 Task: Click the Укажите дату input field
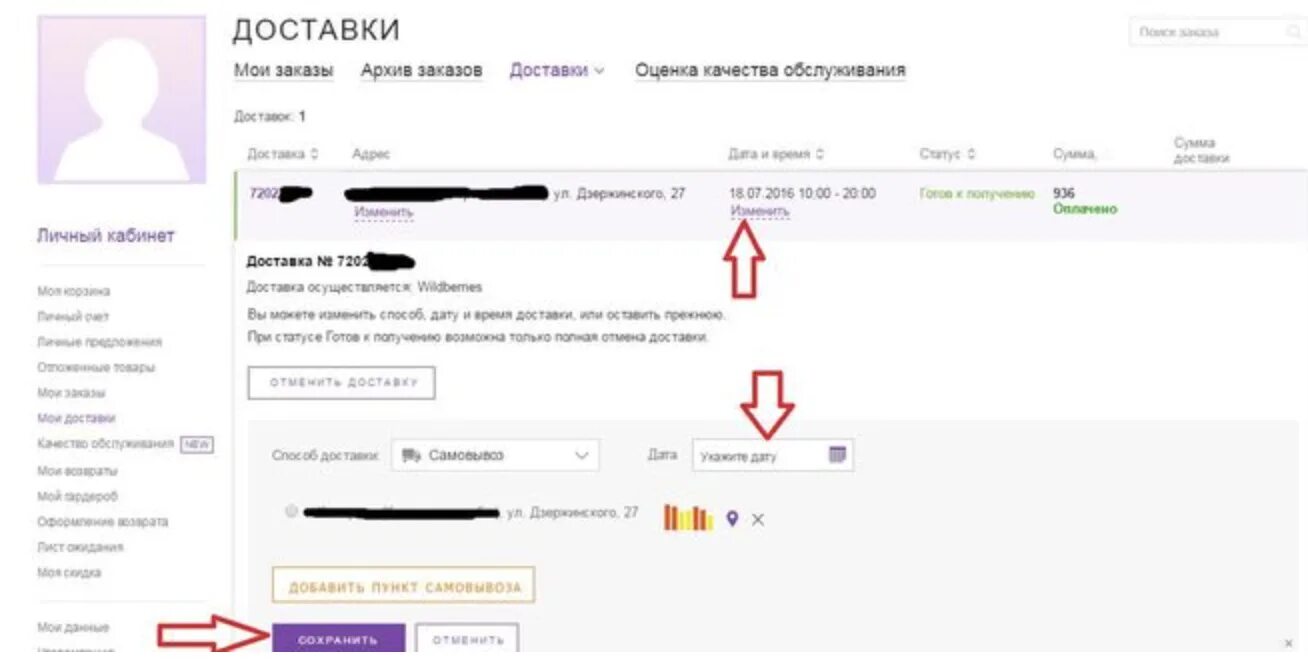(x=773, y=455)
